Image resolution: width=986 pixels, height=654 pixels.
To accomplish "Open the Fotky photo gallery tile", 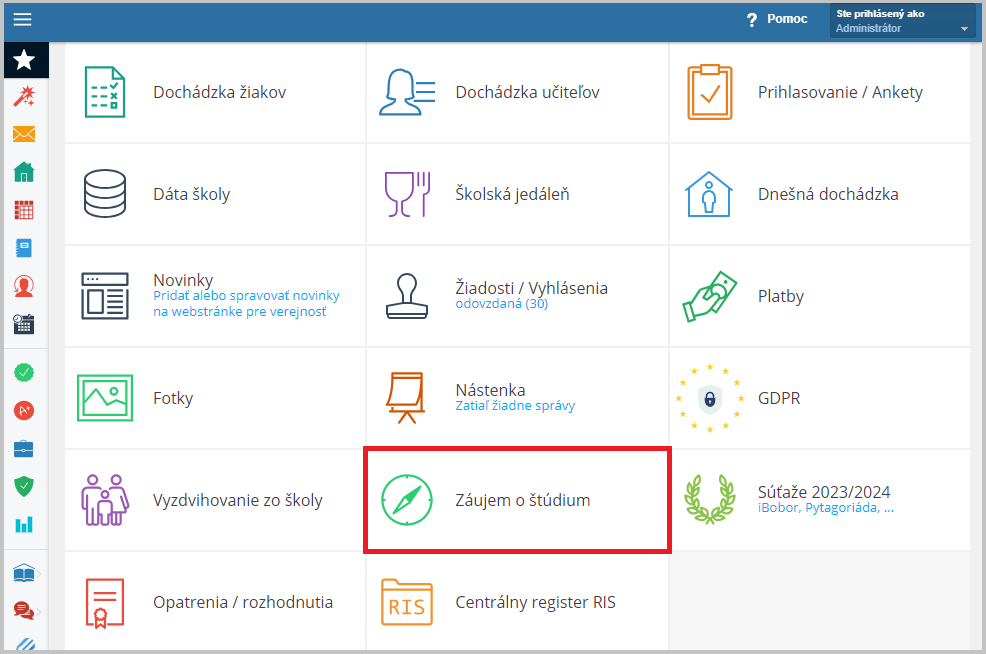I will pos(215,398).
